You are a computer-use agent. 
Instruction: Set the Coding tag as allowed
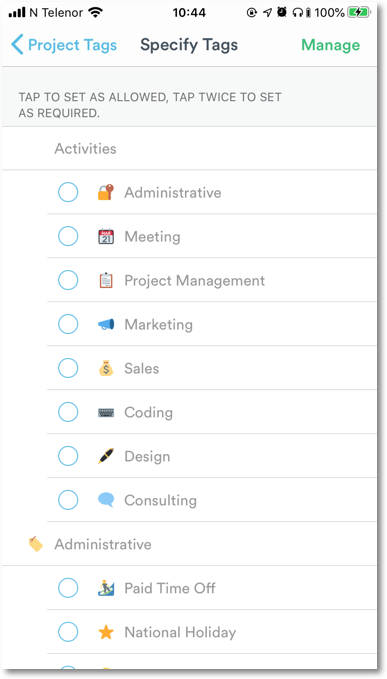[68, 412]
